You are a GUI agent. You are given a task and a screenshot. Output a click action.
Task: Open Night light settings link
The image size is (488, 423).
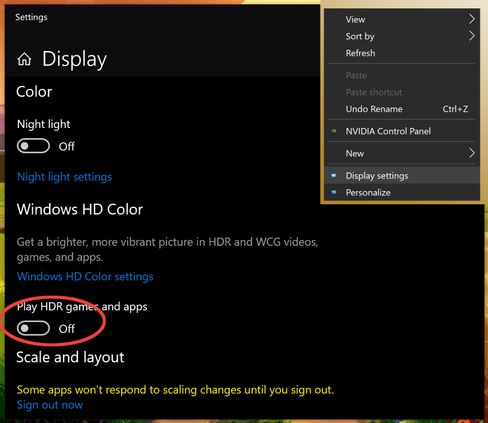click(64, 177)
